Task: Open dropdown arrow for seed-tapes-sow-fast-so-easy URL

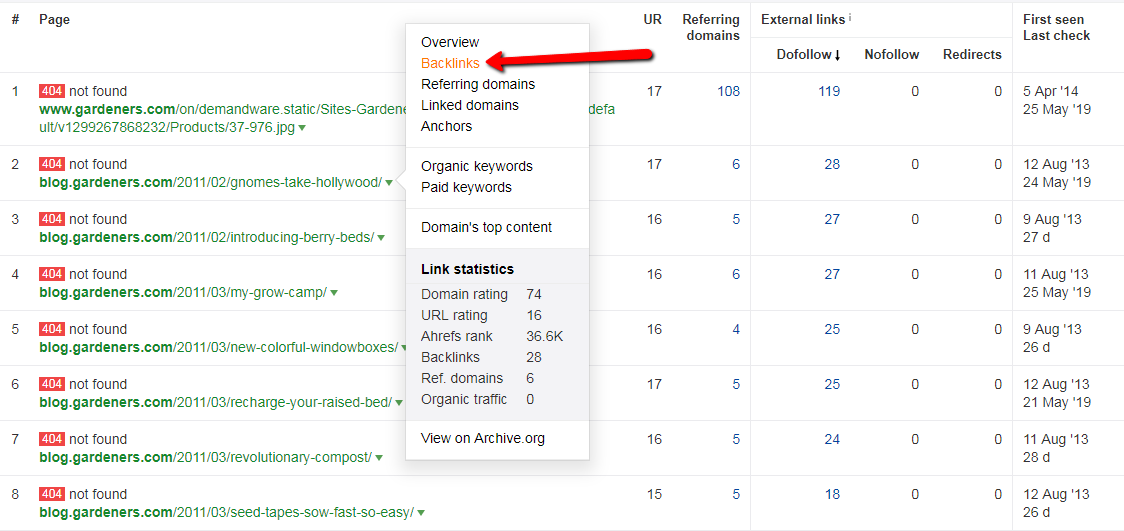Action: click(421, 513)
